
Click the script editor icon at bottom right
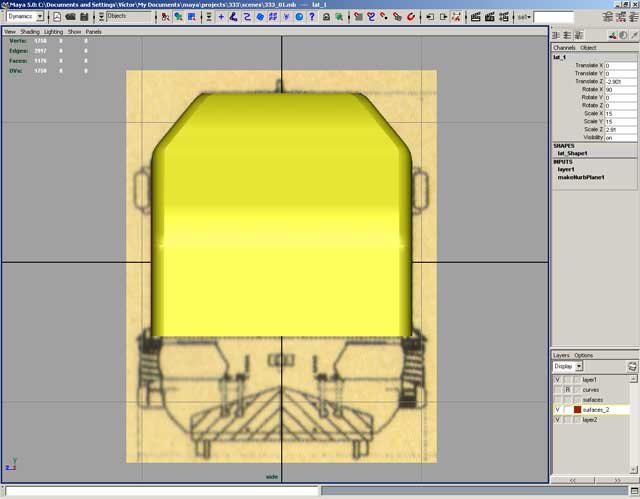tap(633, 491)
